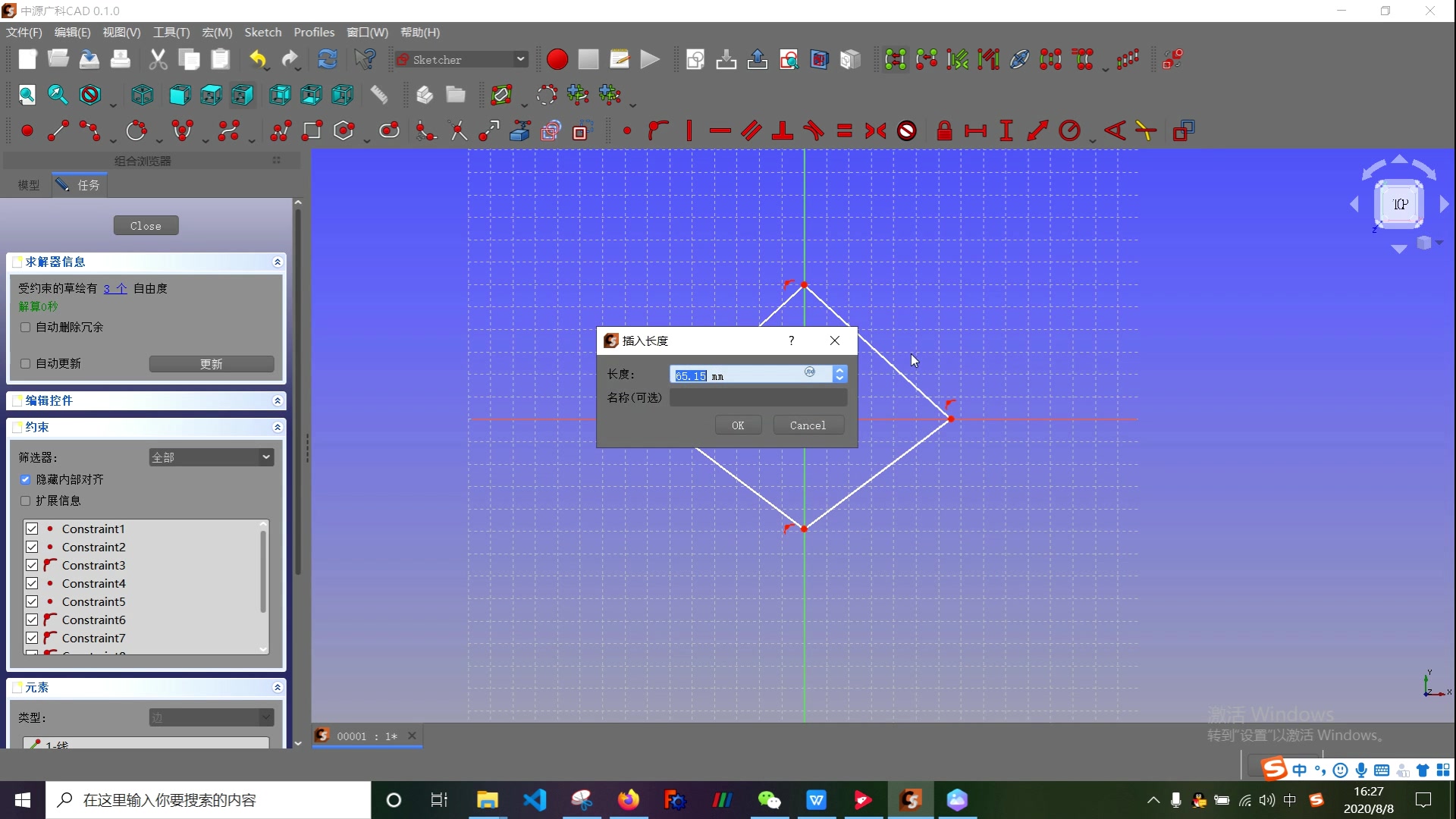This screenshot has width=1456, height=819.
Task: Select the lock constraint icon
Action: 944,130
